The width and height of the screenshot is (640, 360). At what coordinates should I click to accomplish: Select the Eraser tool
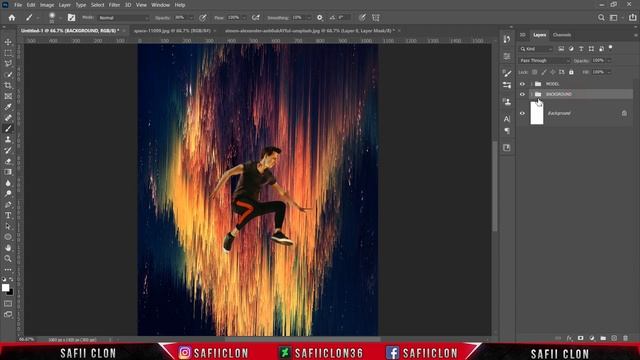point(8,161)
